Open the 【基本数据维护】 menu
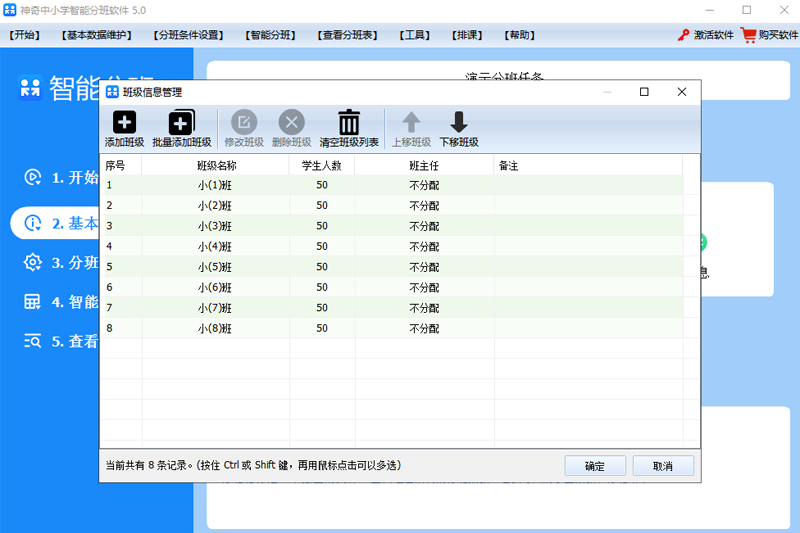800x533 pixels. click(96, 35)
